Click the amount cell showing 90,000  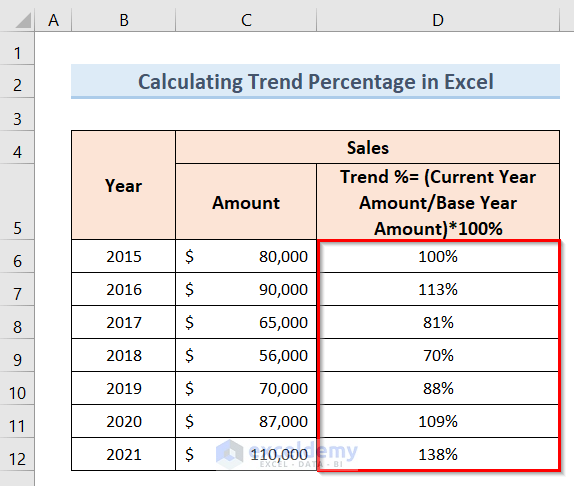246,289
